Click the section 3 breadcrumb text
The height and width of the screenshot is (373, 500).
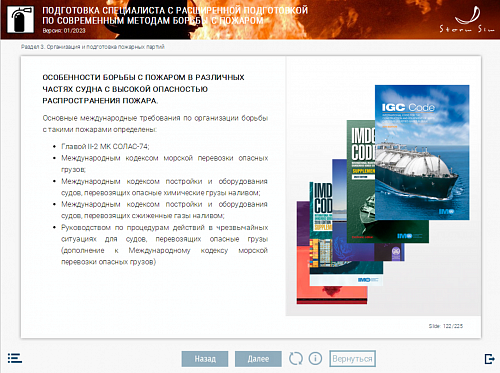click(93, 47)
